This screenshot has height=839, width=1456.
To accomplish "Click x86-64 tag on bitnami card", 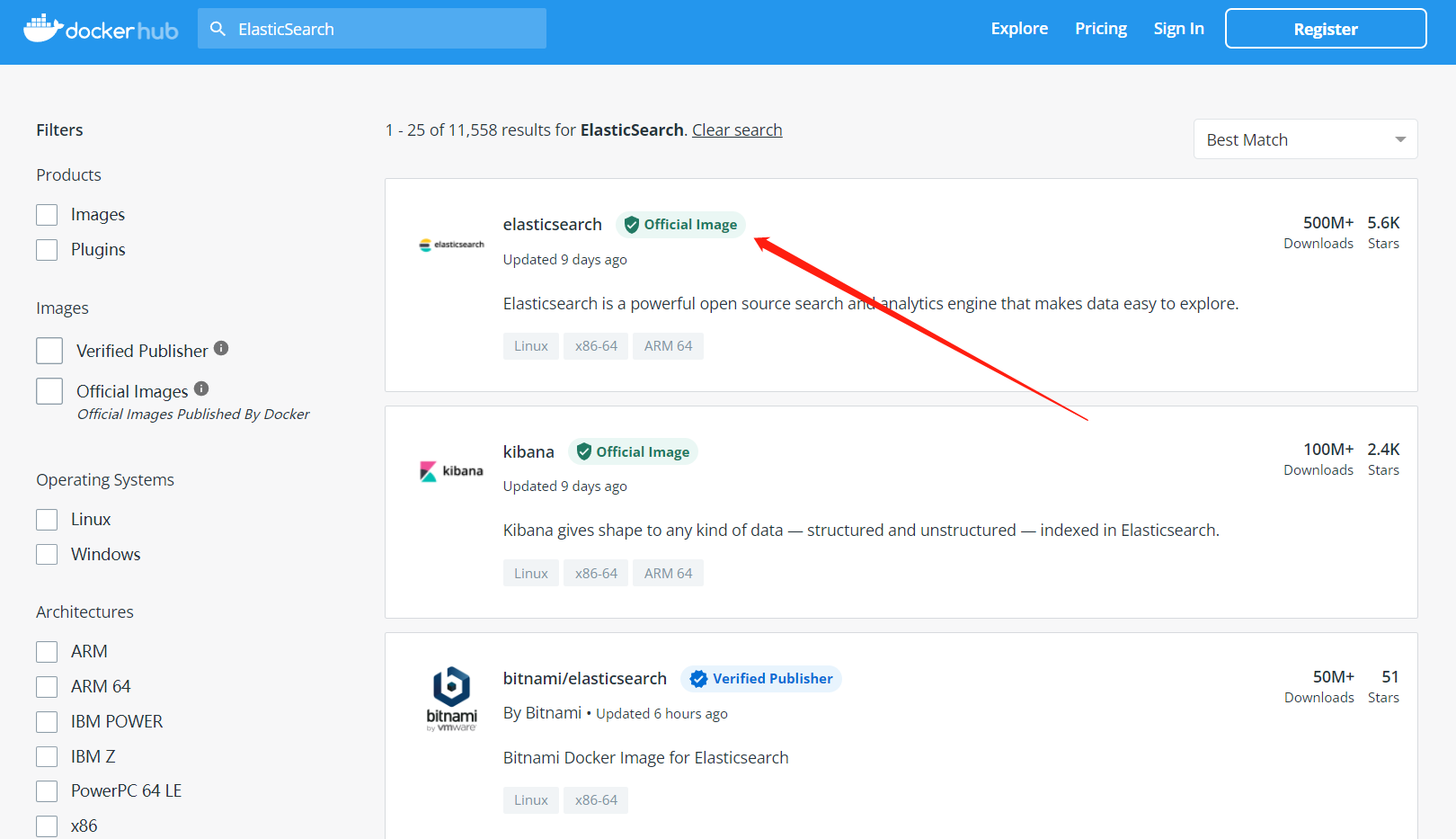I will 596,800.
